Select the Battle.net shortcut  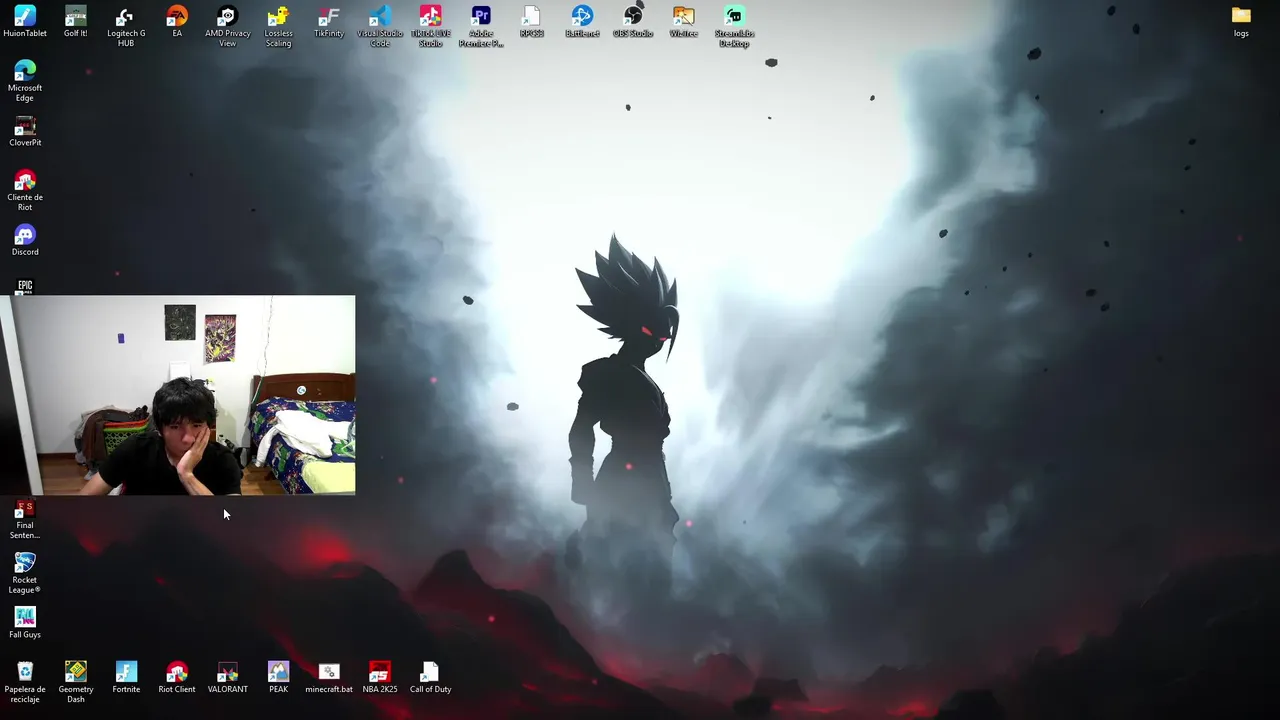[582, 22]
